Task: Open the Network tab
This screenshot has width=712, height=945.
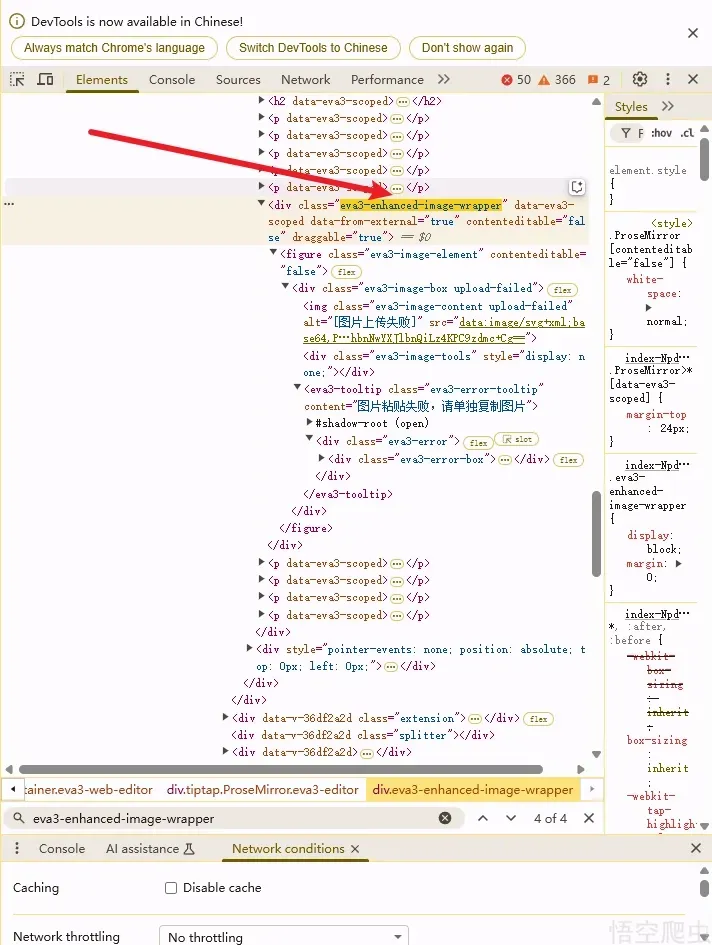Action: (305, 80)
